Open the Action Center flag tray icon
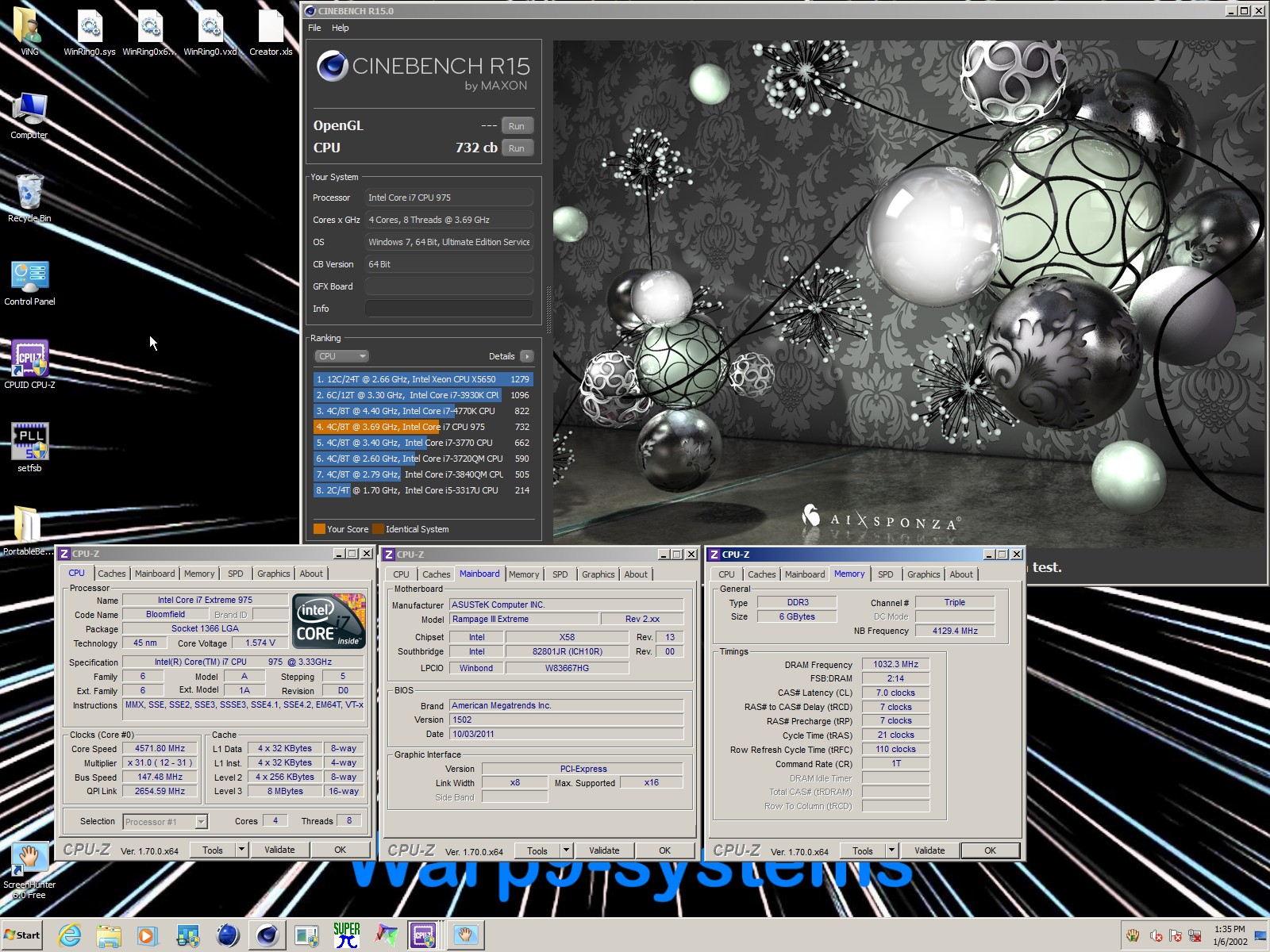This screenshot has width=1270, height=952. 1176,935
